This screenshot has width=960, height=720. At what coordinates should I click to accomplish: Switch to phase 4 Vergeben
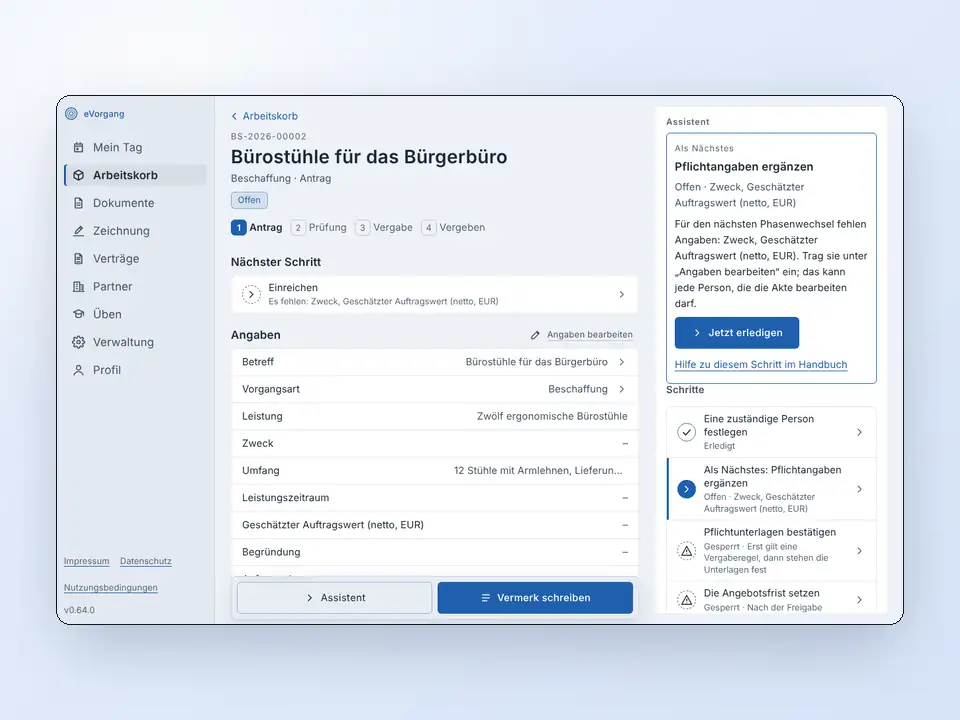pyautogui.click(x=454, y=228)
